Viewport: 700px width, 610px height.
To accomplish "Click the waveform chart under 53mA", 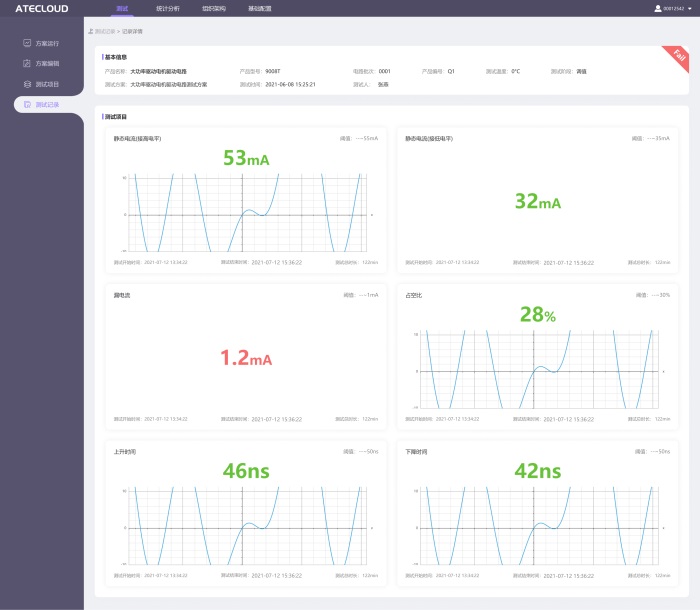I will point(247,213).
